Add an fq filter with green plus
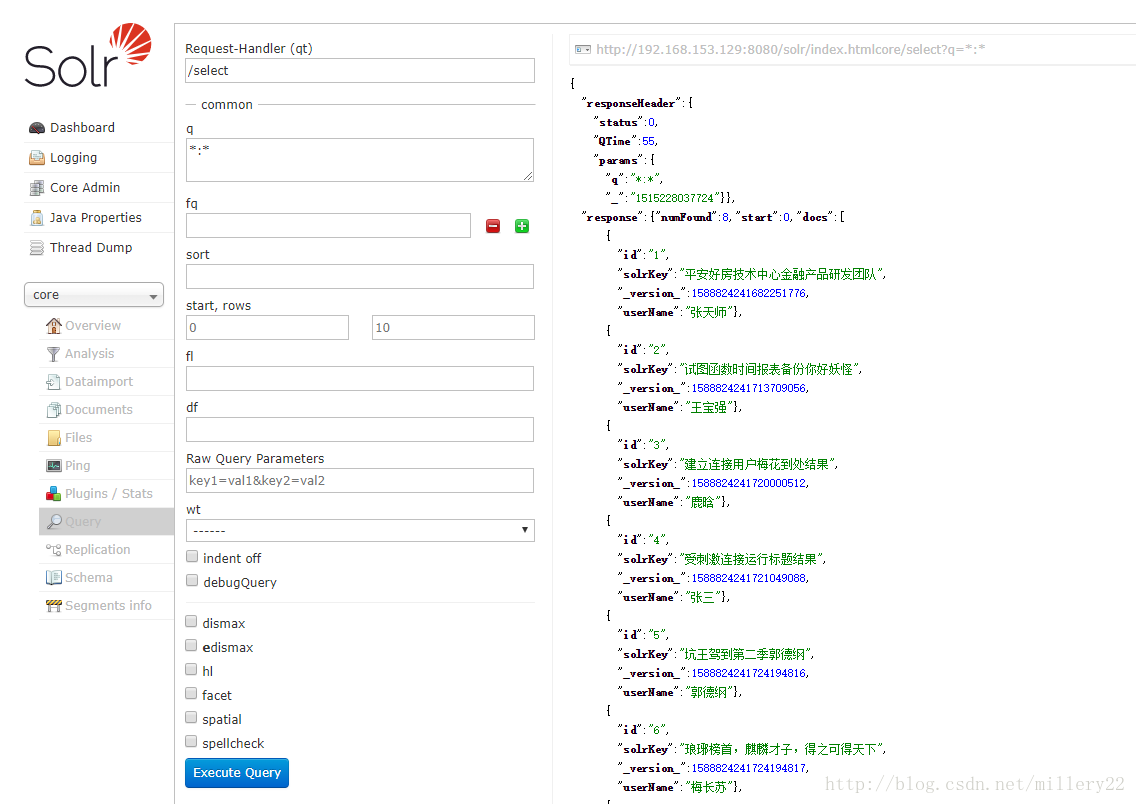This screenshot has width=1136, height=804. point(522,227)
